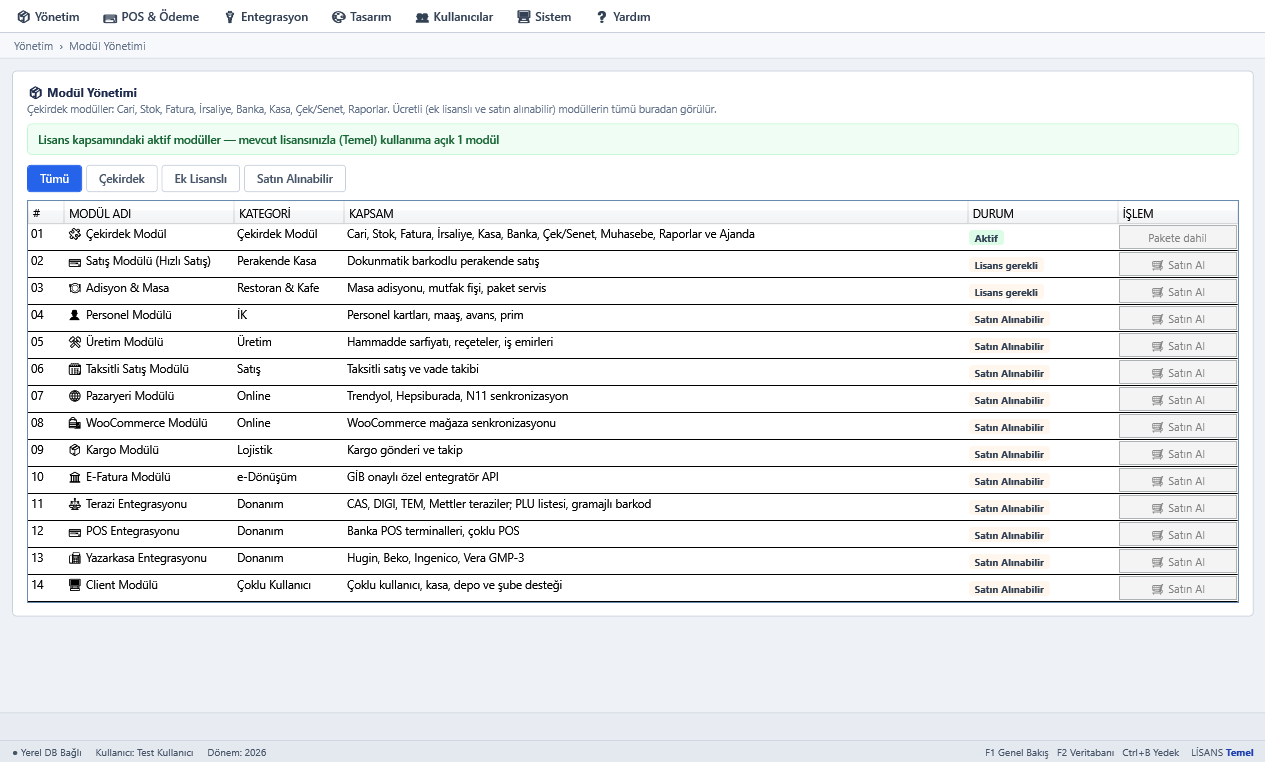Click the E-Fatura Modülü bank icon
The height and width of the screenshot is (762, 1265).
[75, 477]
